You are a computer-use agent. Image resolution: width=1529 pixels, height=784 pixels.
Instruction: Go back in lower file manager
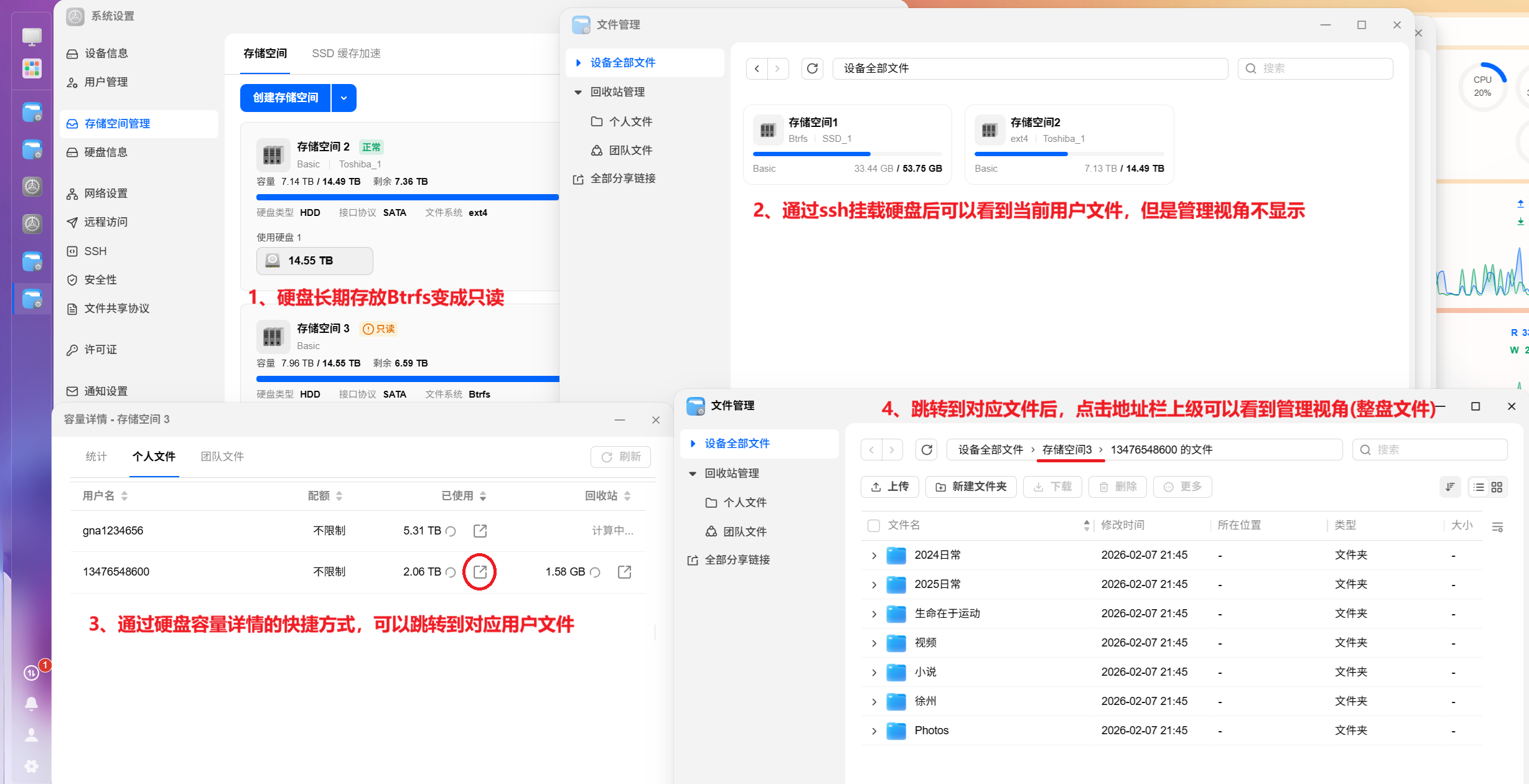click(x=871, y=450)
